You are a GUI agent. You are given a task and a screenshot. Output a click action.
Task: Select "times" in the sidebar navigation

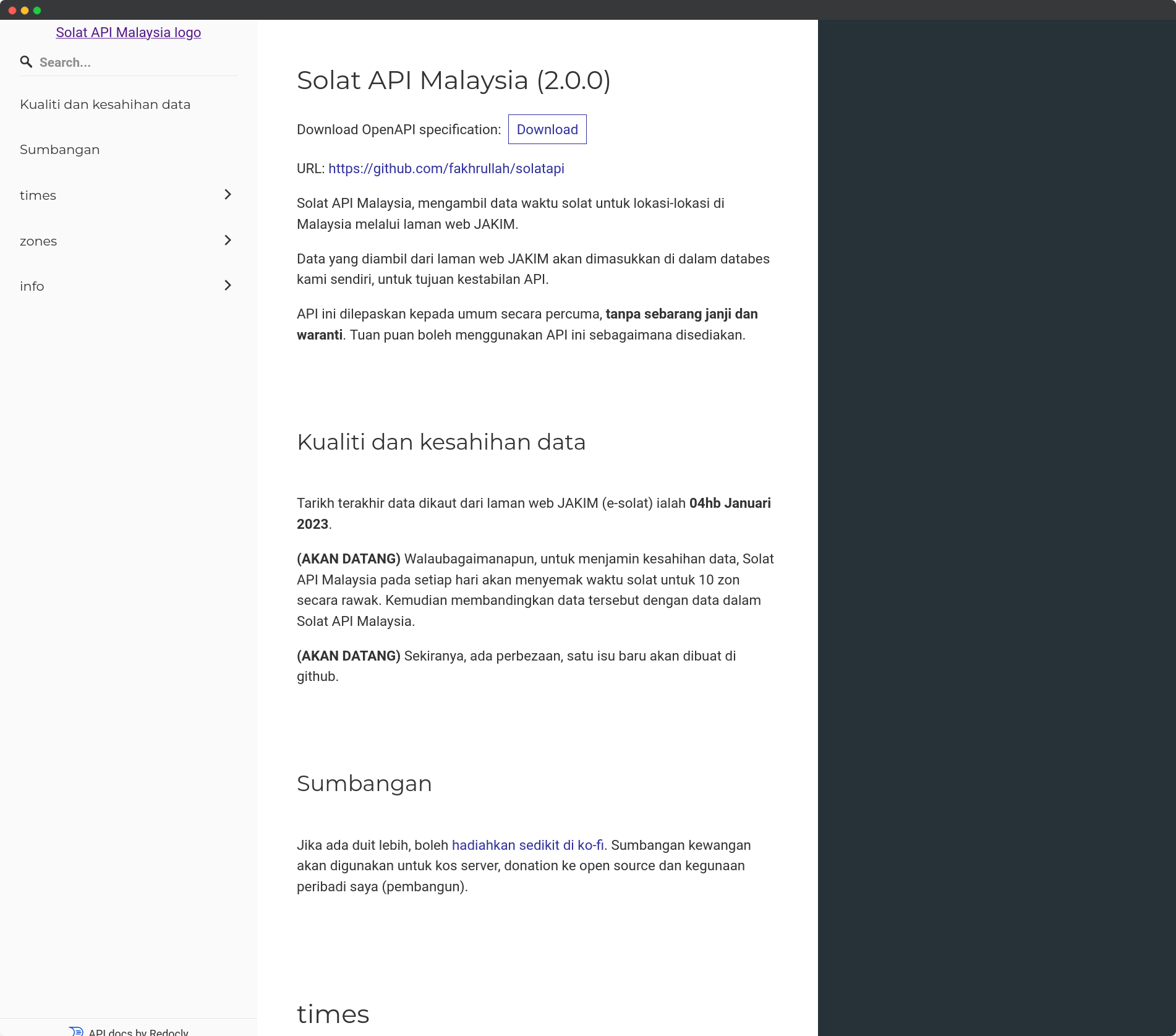click(x=38, y=195)
